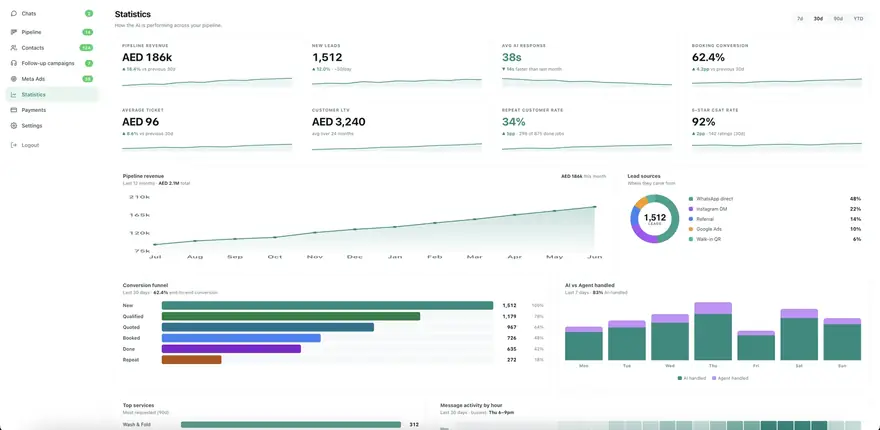
Task: Click the lead sources donut chart center
Action: coord(654,218)
